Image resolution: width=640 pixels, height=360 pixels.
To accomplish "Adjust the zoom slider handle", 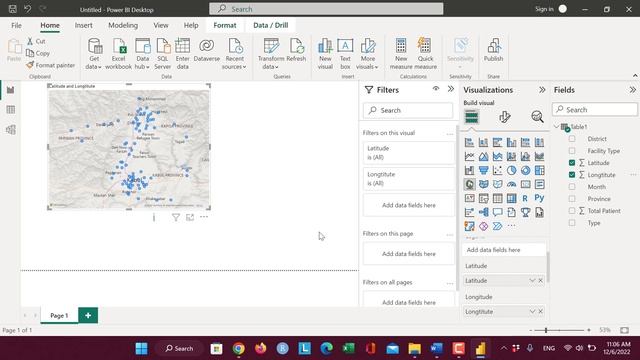I will [546, 330].
